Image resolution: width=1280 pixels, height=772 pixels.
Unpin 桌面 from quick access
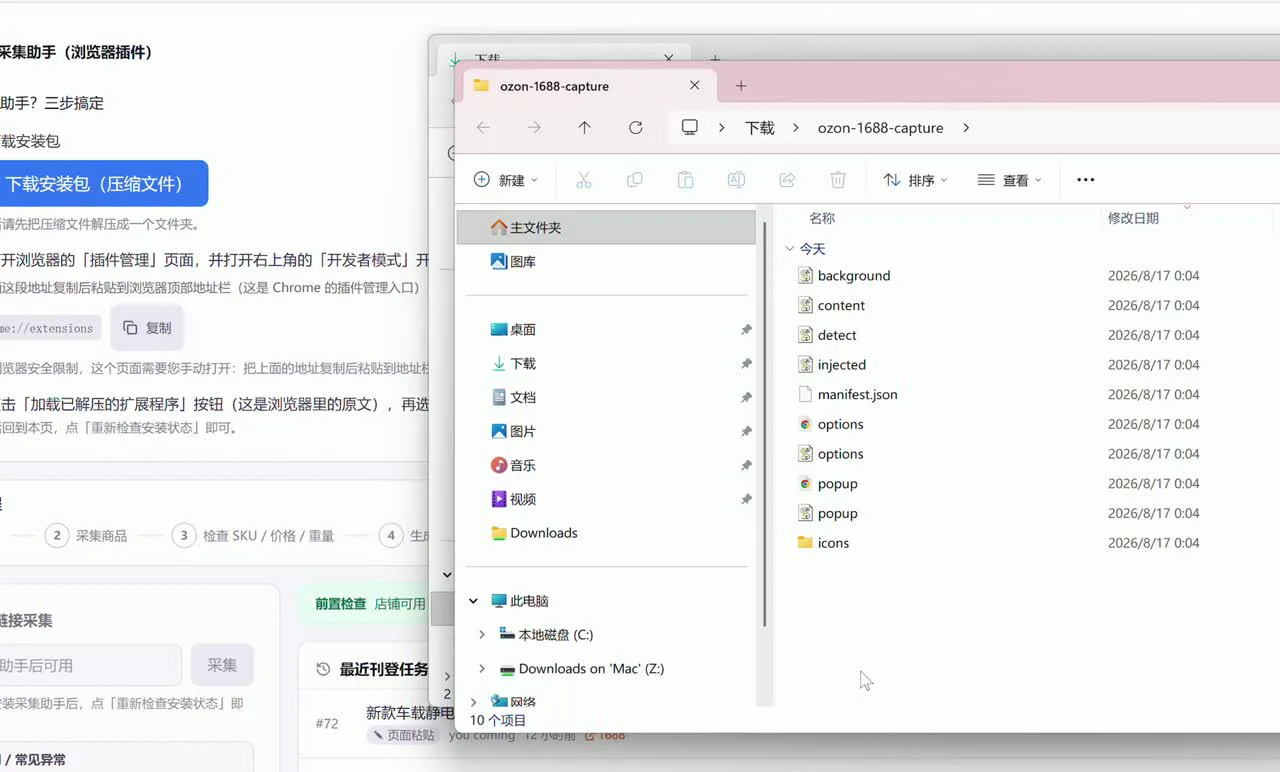[746, 330]
